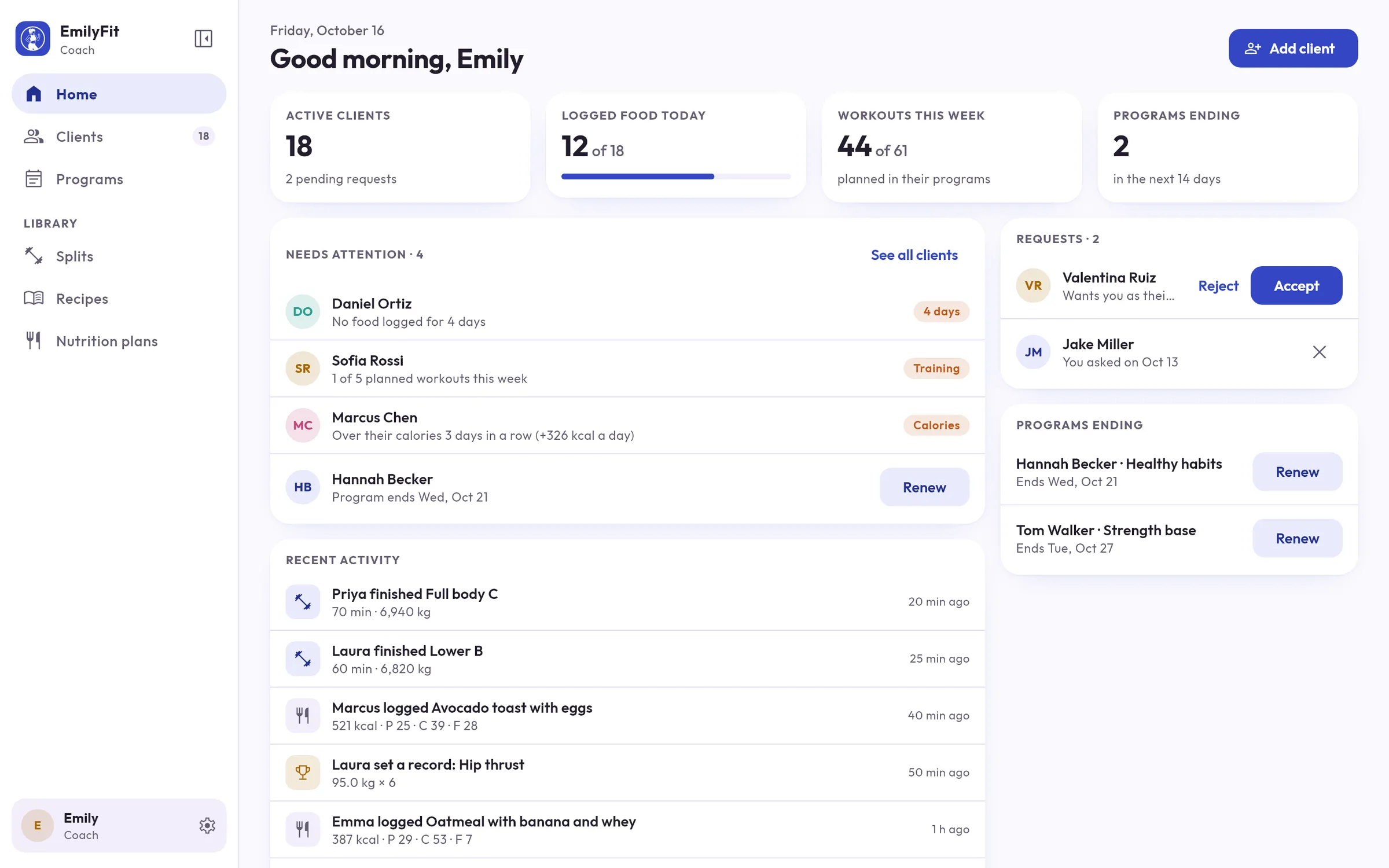Follow the See all clients link
The image size is (1389, 868).
(x=914, y=255)
